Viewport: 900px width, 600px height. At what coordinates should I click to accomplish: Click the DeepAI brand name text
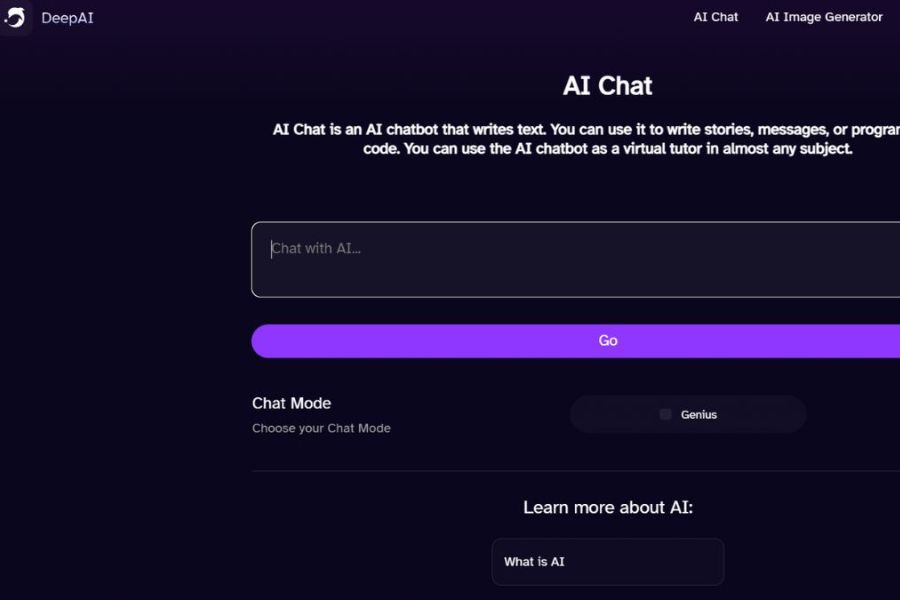pos(67,18)
